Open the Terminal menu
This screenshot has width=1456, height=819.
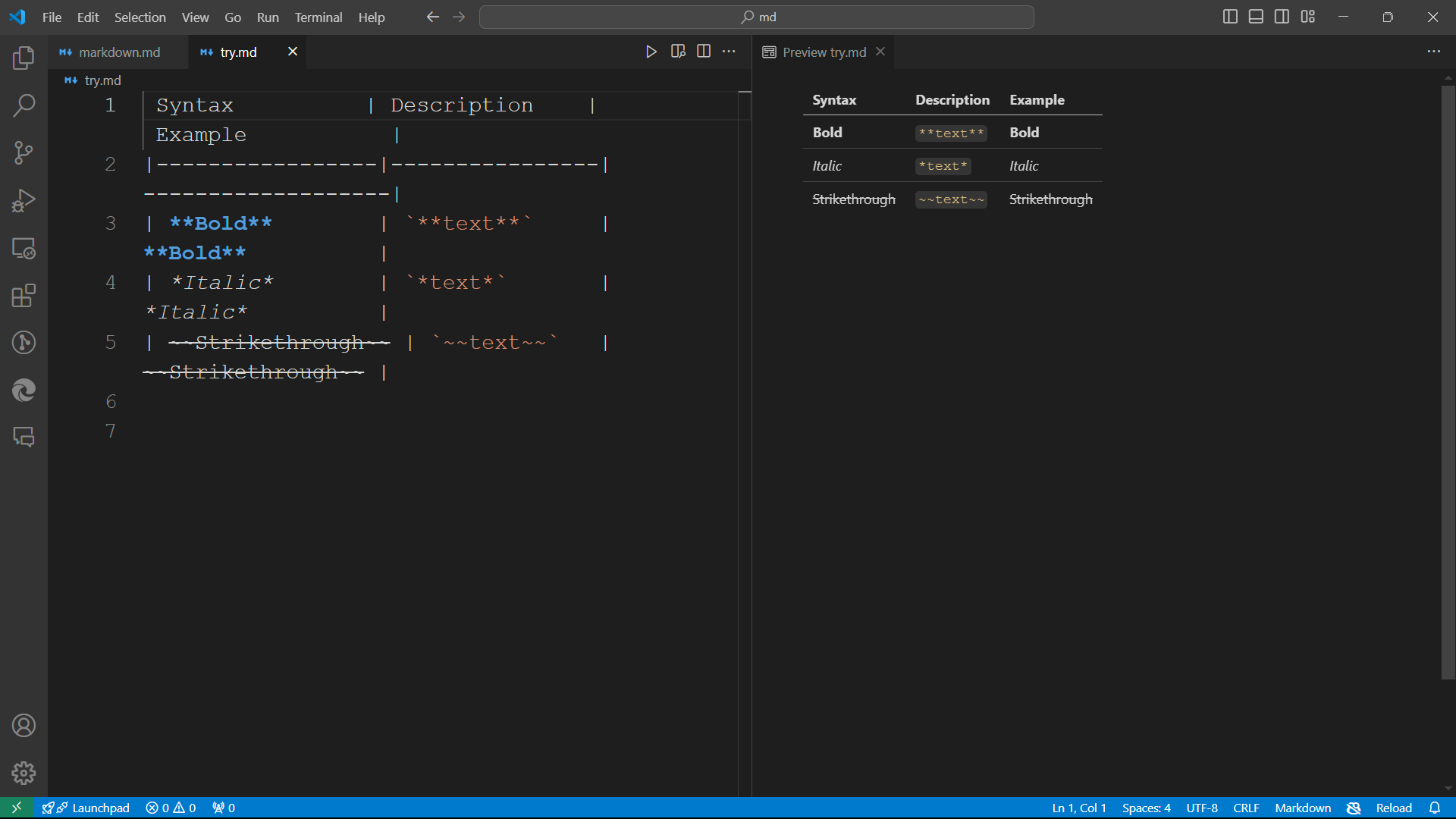click(x=318, y=17)
